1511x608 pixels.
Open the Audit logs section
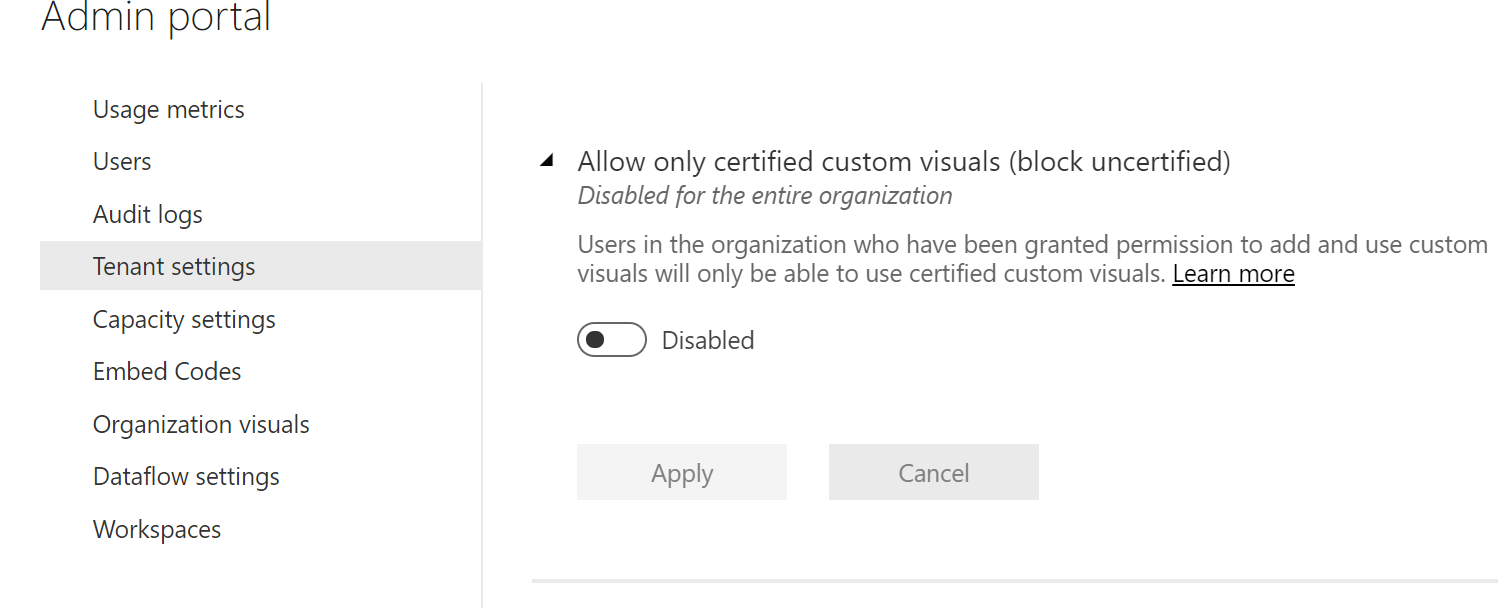(148, 215)
